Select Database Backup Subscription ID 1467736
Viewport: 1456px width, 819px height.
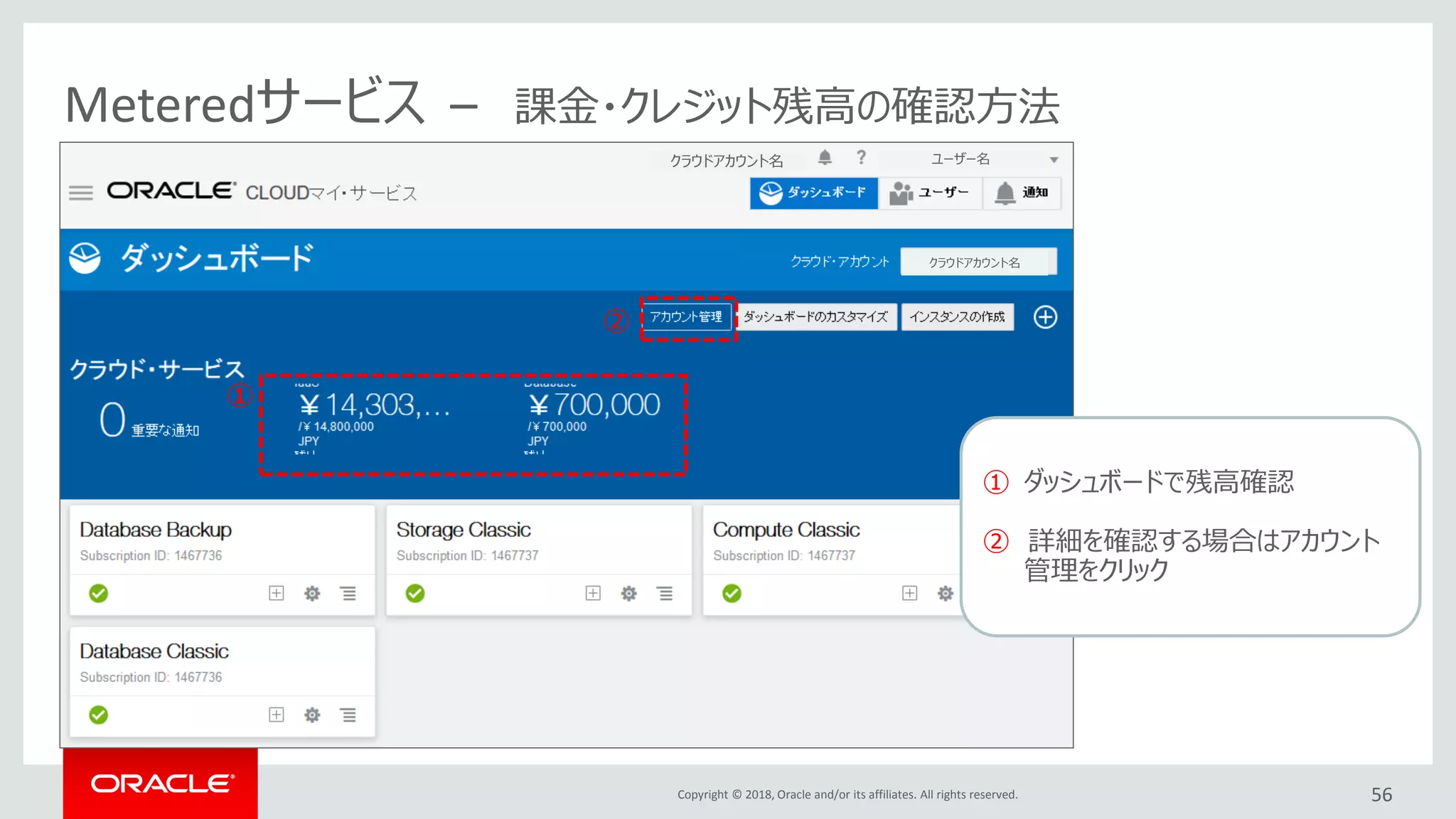(x=151, y=555)
